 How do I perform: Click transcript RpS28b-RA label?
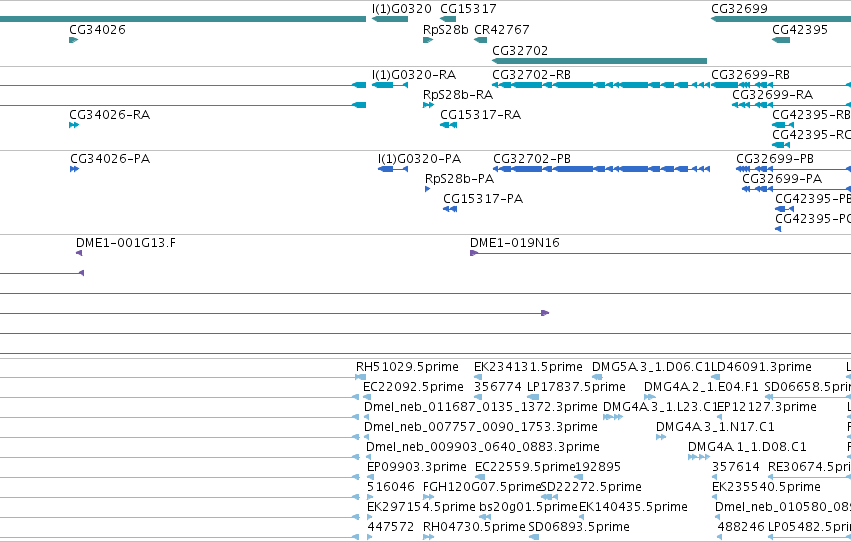(458, 95)
